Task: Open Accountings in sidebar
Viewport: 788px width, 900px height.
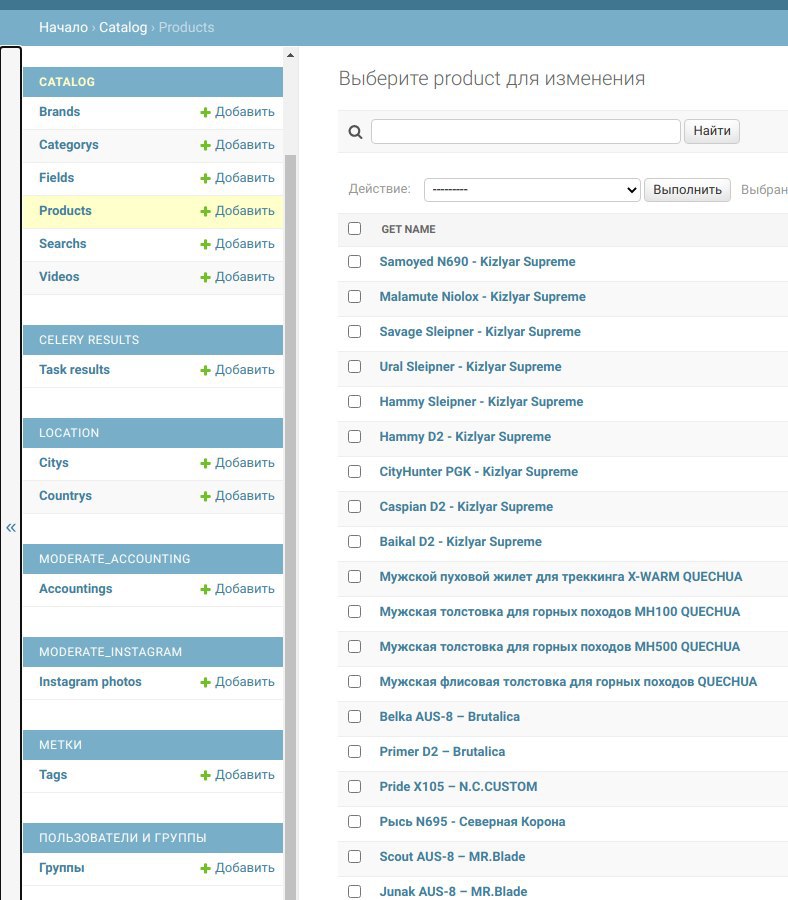Action: 75,588
